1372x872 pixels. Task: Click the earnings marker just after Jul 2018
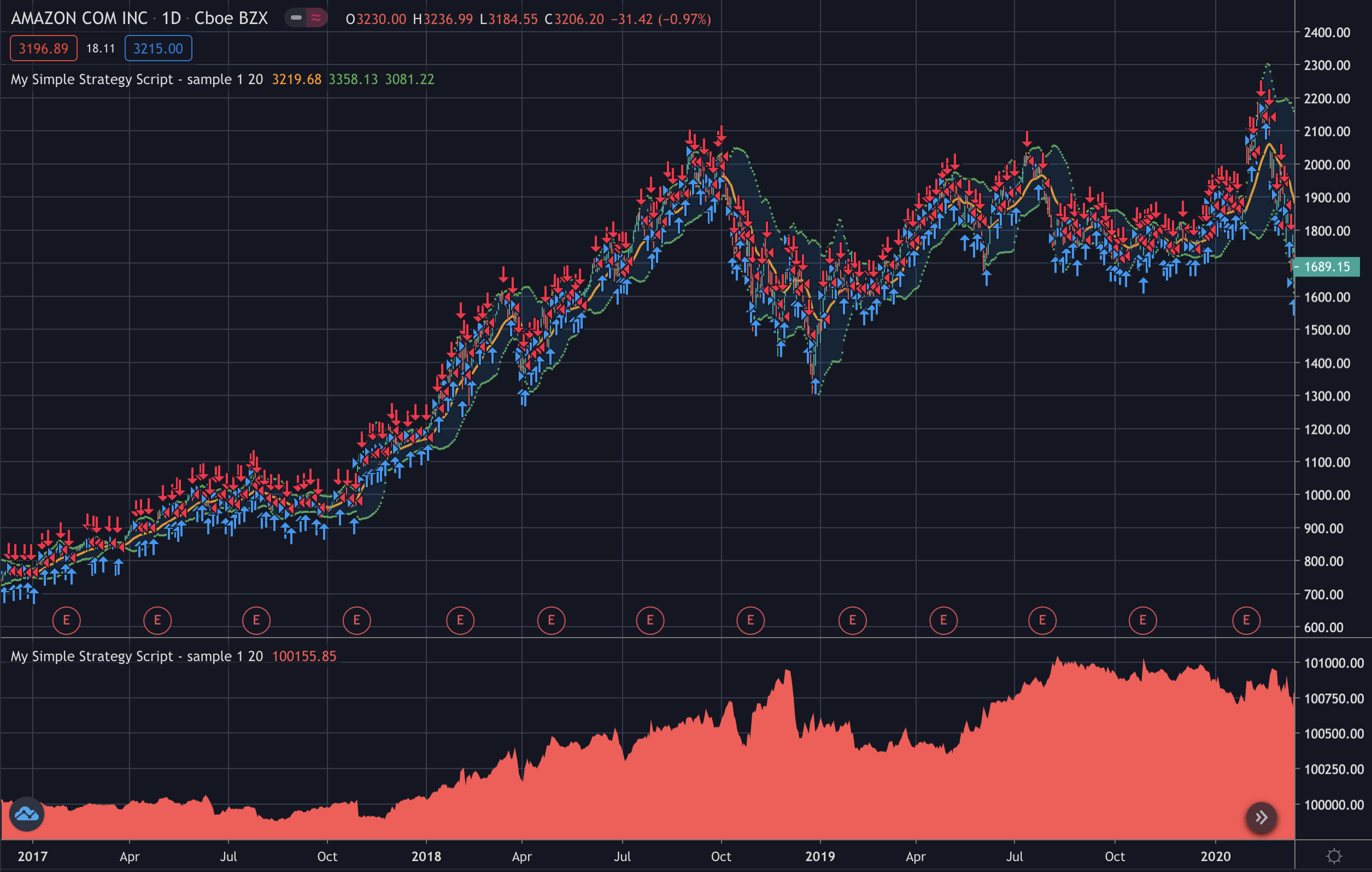[x=650, y=620]
